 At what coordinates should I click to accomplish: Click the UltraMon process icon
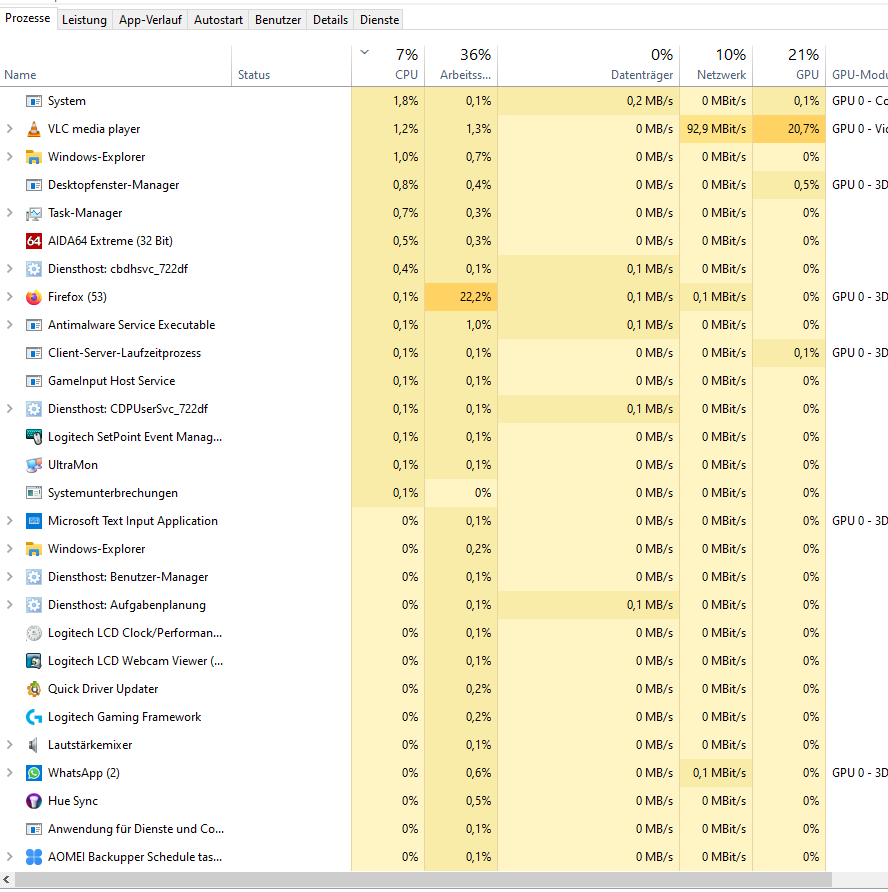34,465
